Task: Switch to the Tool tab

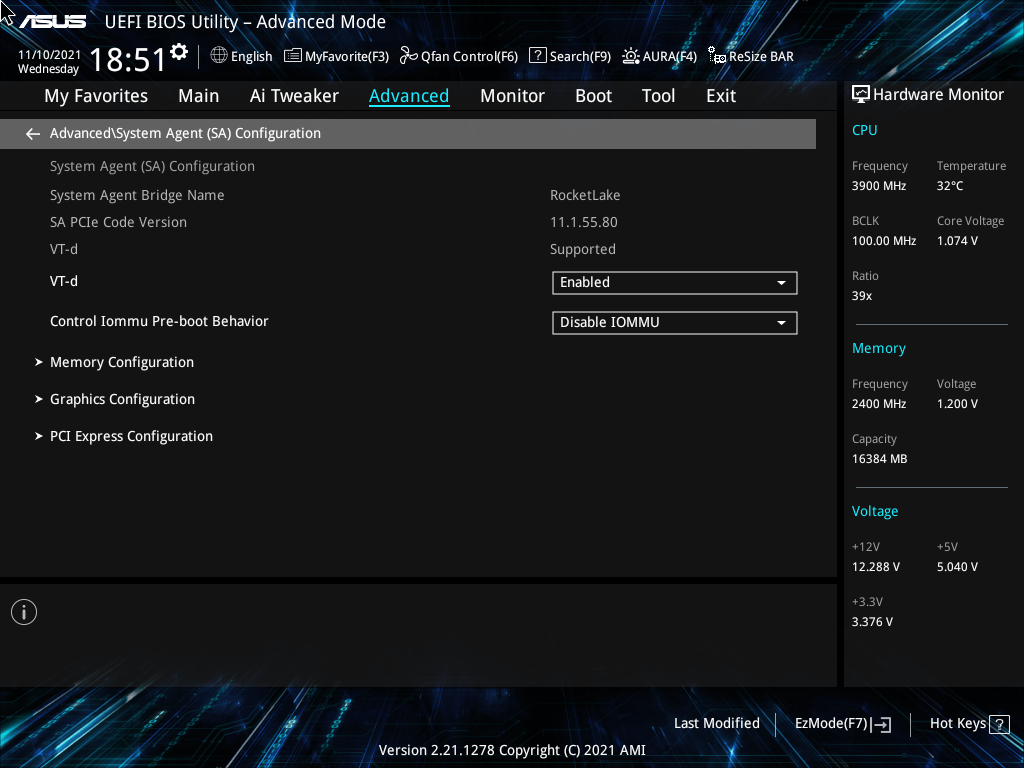Action: tap(658, 96)
